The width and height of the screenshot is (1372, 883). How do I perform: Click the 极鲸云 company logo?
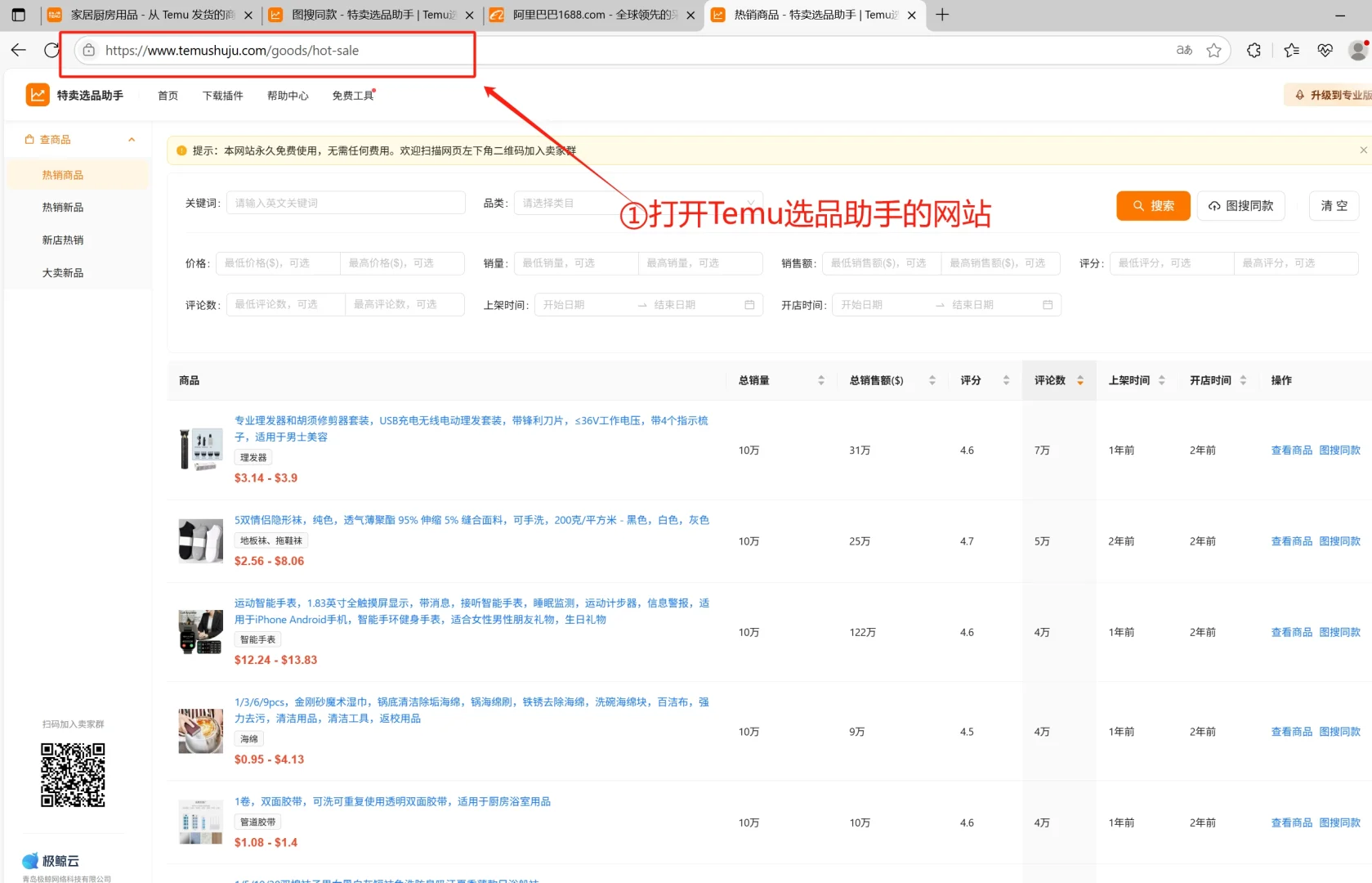[52, 860]
